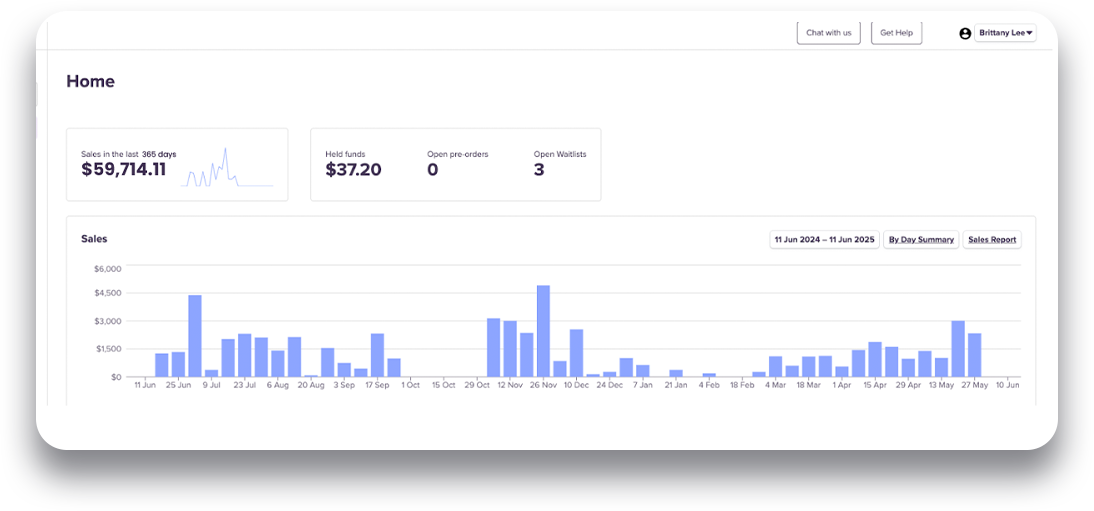
Task: Click the Get Help button
Action: (x=897, y=33)
